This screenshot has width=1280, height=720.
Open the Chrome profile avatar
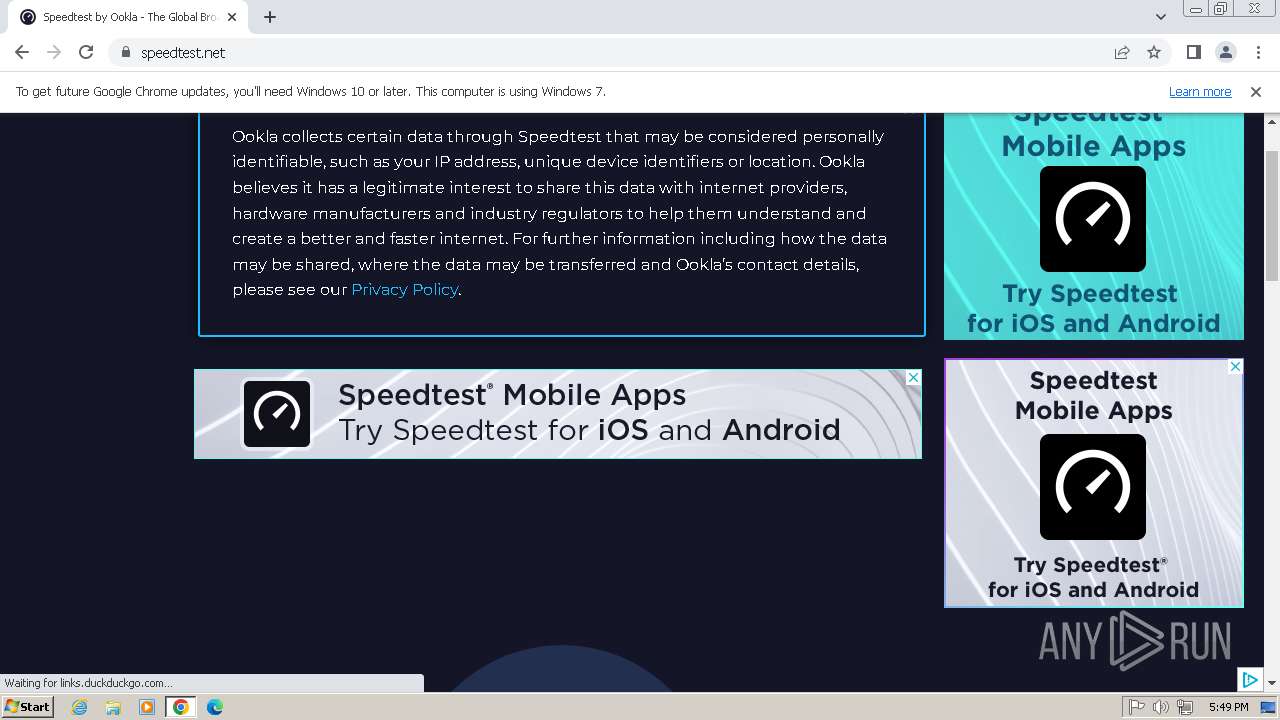click(x=1225, y=52)
